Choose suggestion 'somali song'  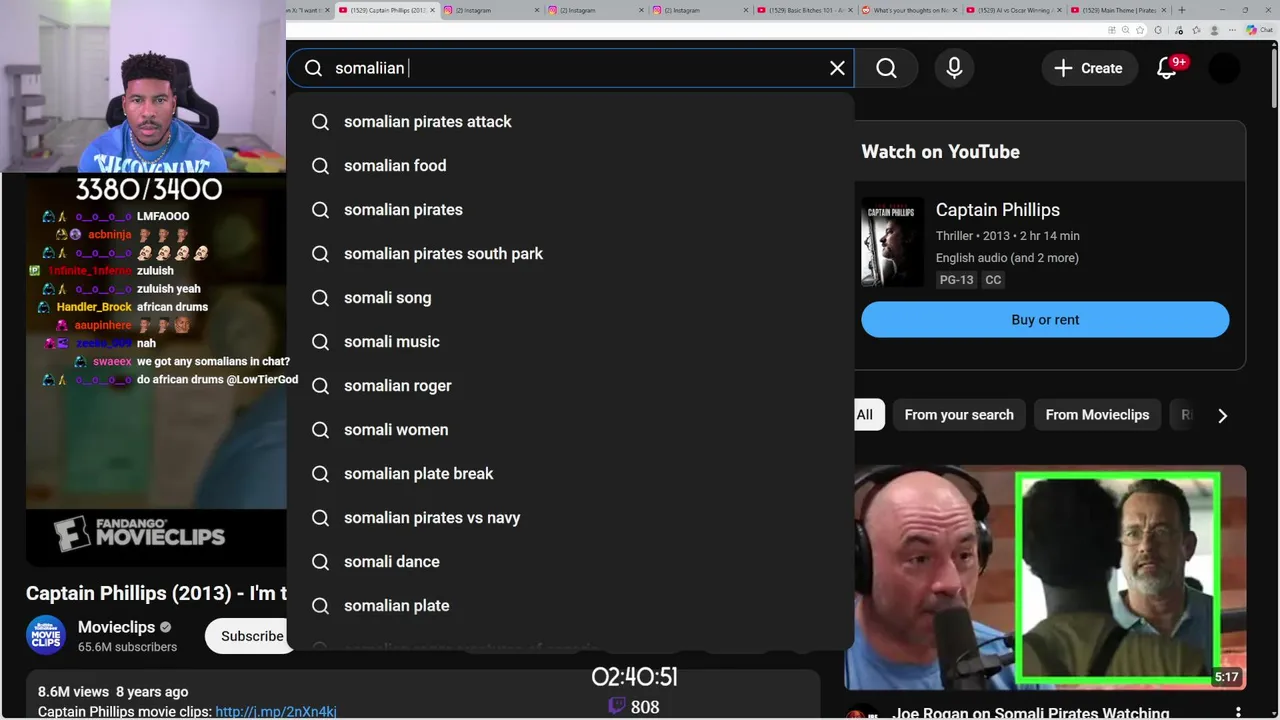[570, 298]
